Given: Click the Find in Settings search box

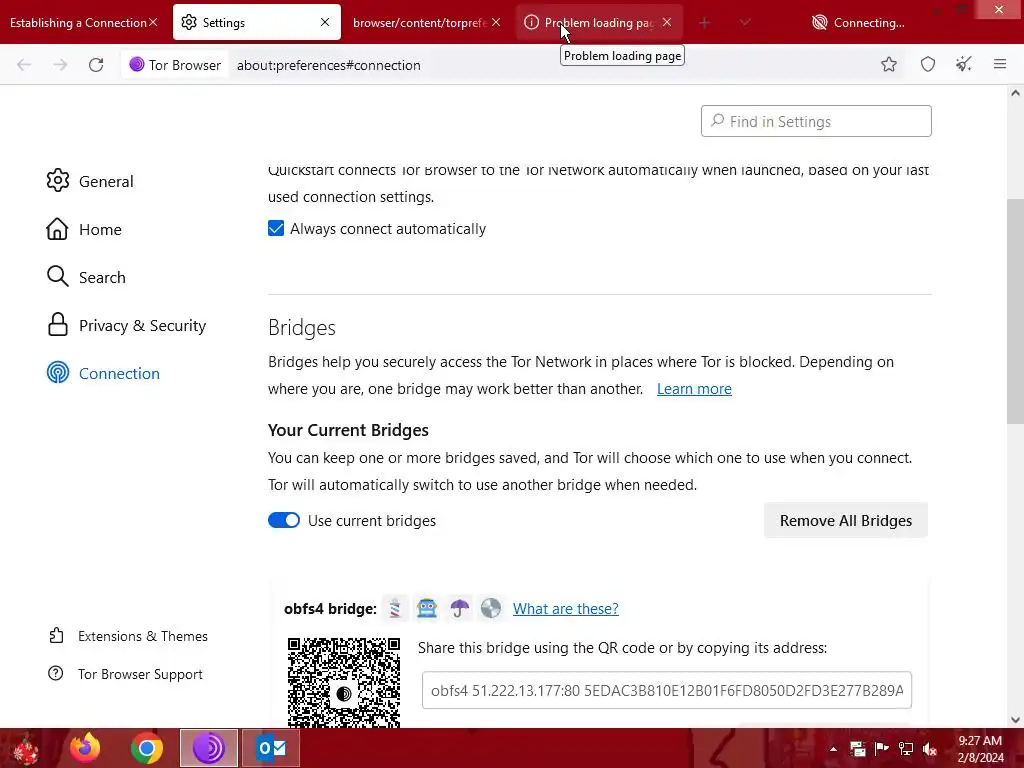Looking at the screenshot, I should [816, 121].
